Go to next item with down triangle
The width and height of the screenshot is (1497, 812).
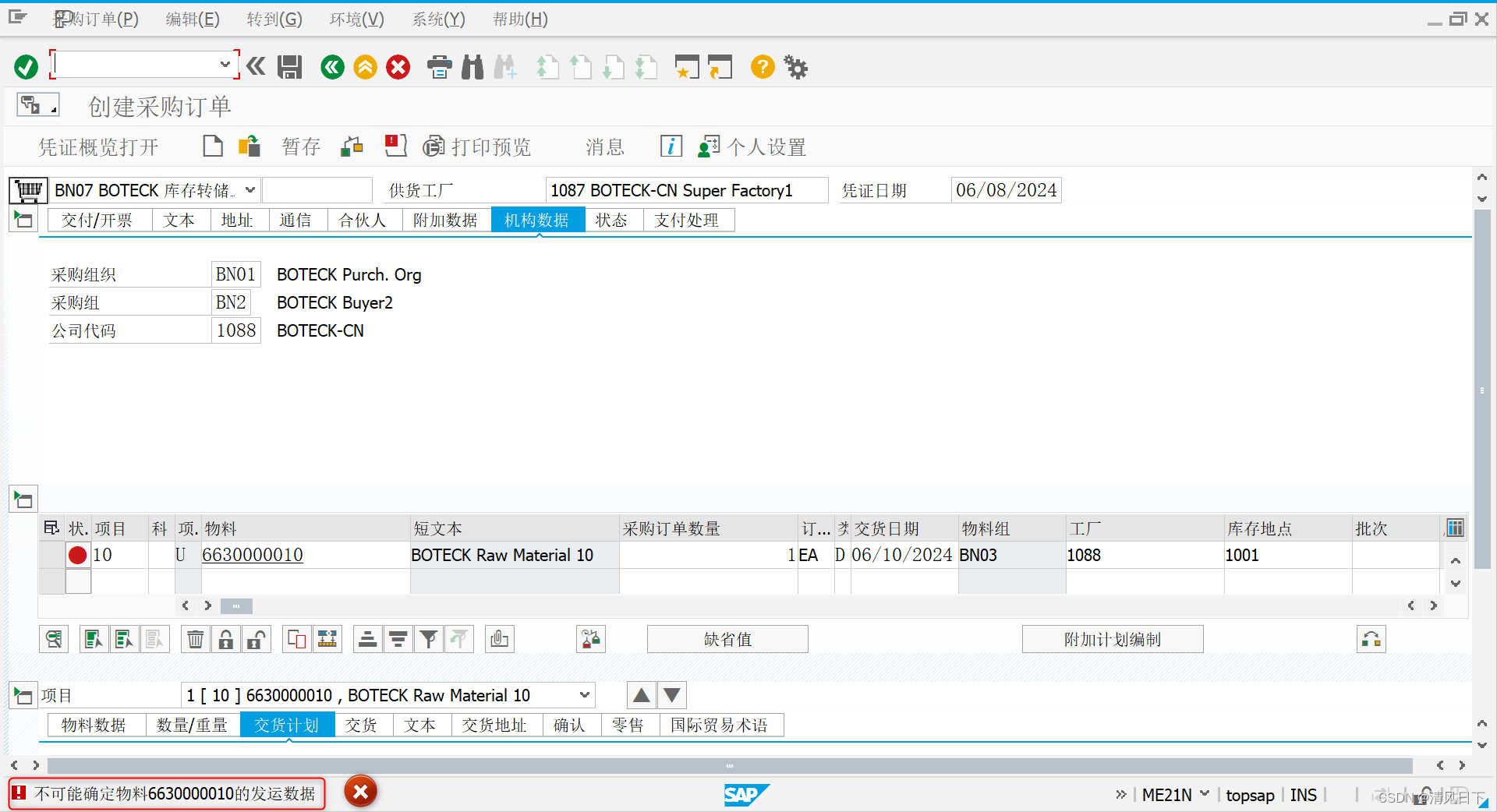click(x=672, y=695)
